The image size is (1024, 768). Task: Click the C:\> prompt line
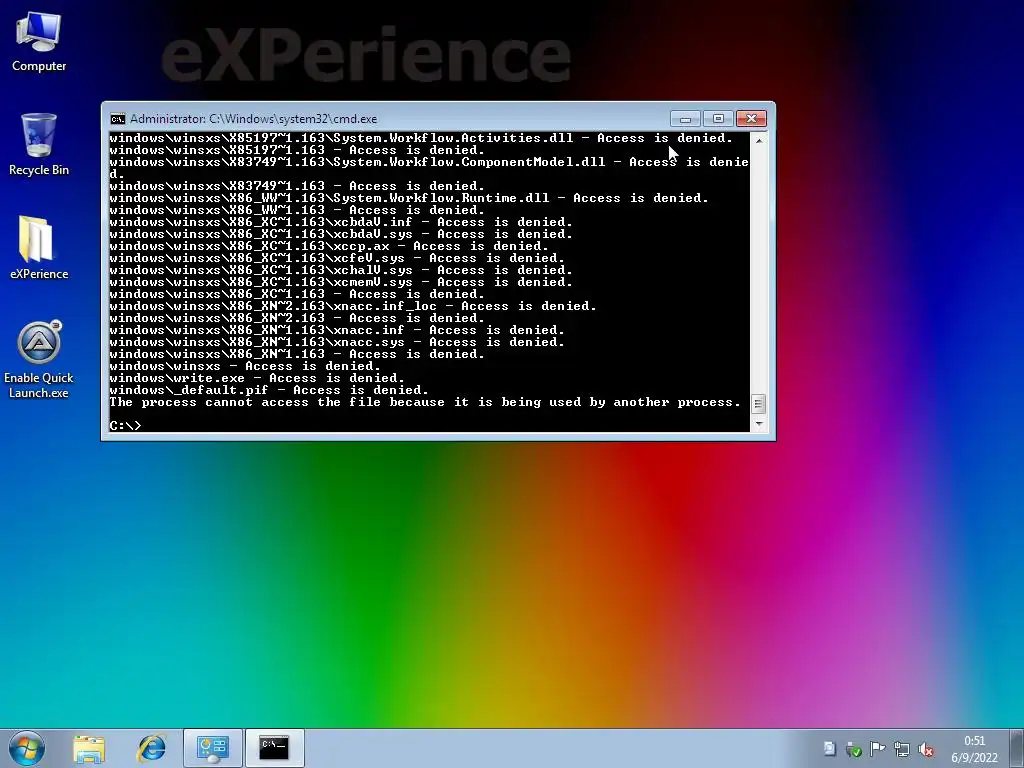(125, 426)
